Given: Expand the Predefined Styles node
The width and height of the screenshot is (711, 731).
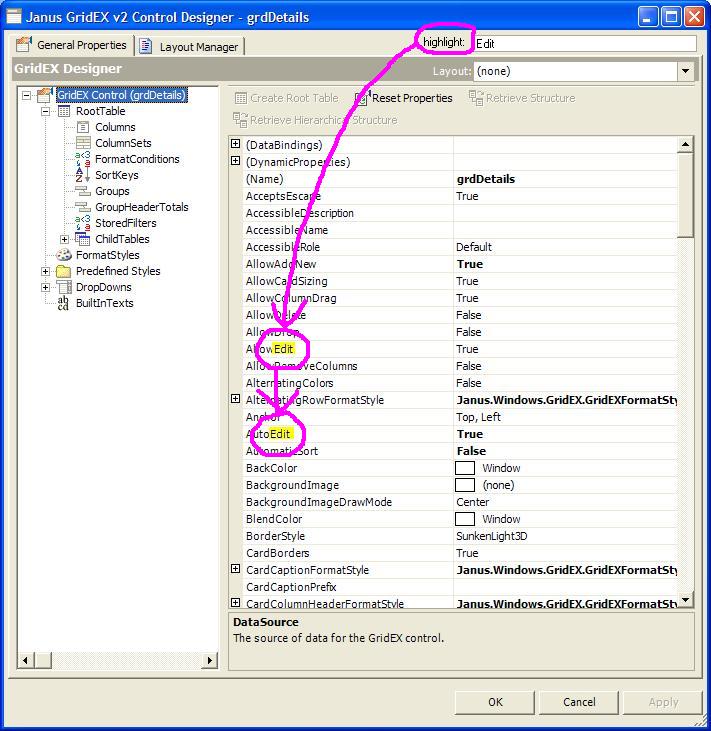Looking at the screenshot, I should pos(46,271).
